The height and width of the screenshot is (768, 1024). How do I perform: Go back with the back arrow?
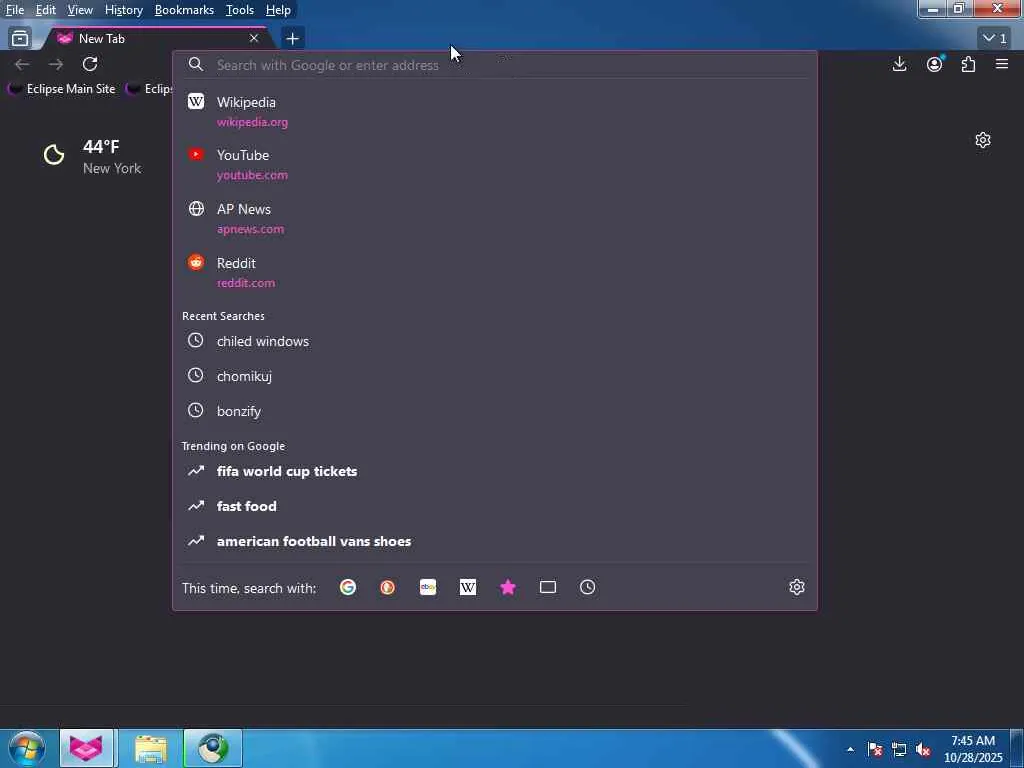click(x=22, y=64)
